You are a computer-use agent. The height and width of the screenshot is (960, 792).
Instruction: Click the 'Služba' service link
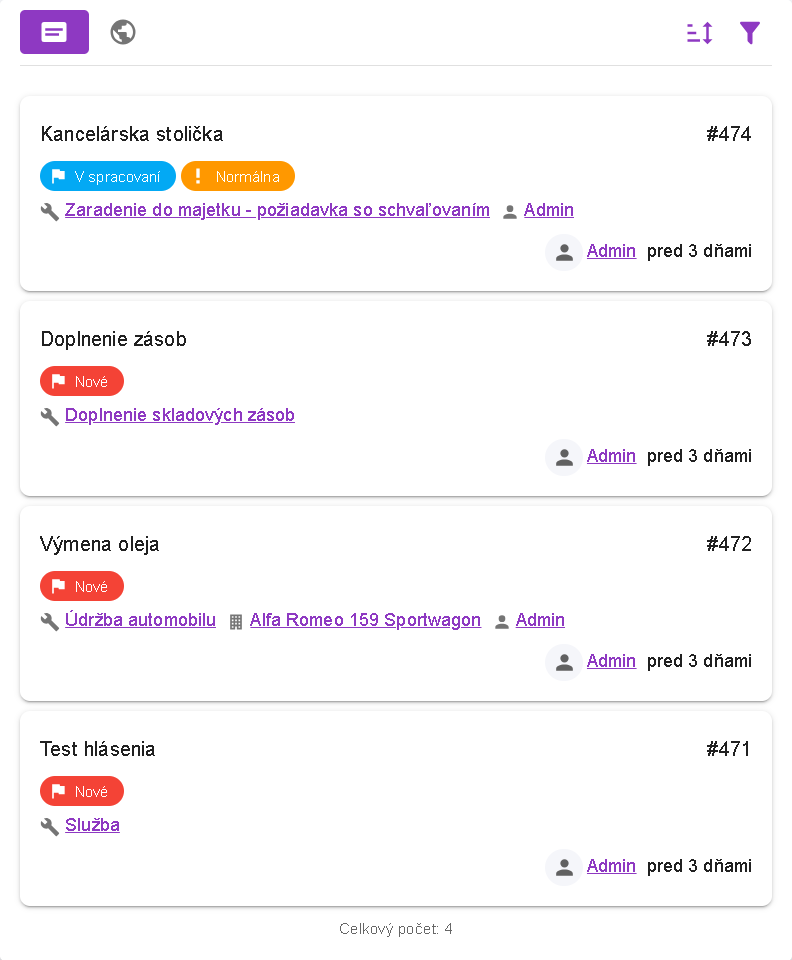point(92,825)
